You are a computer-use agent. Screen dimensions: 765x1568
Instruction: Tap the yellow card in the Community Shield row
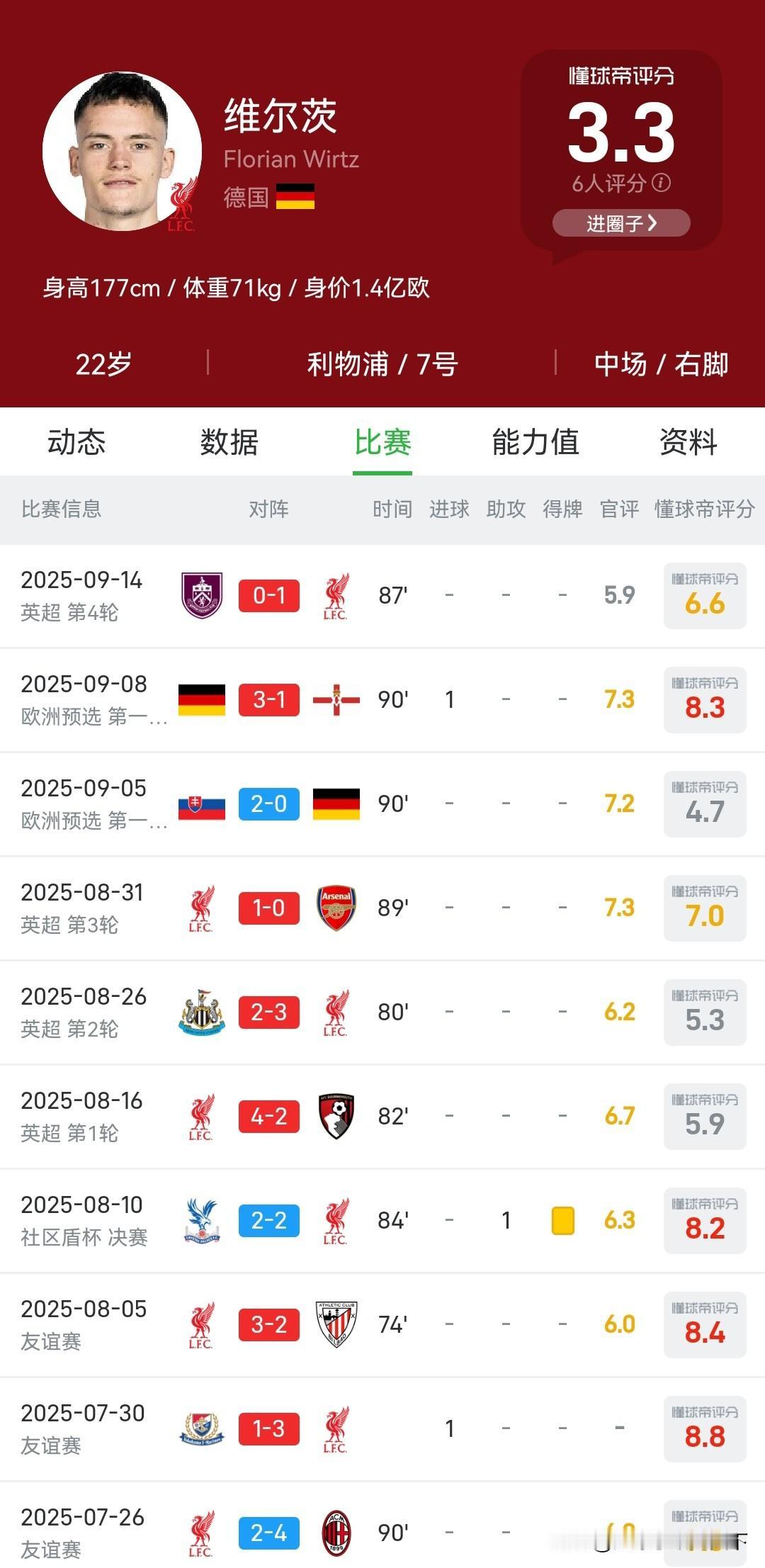pos(563,1221)
